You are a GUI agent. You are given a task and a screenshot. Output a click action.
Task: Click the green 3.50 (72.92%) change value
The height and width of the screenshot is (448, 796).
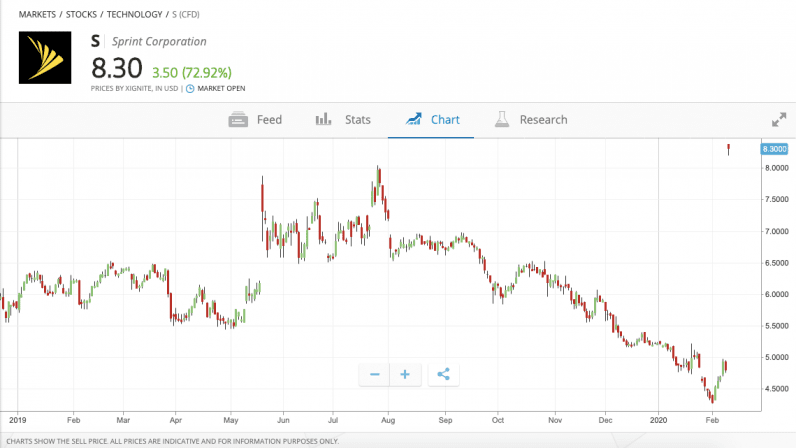click(191, 72)
